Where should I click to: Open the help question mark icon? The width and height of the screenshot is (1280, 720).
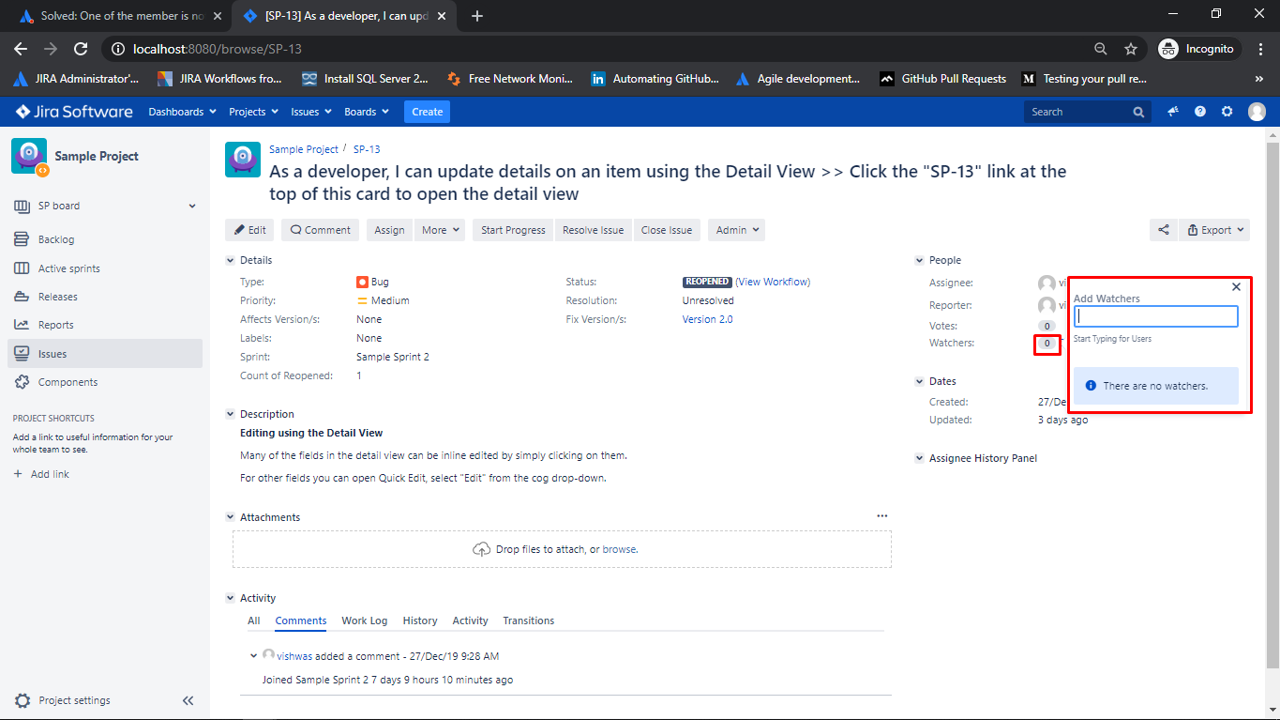click(x=1200, y=112)
